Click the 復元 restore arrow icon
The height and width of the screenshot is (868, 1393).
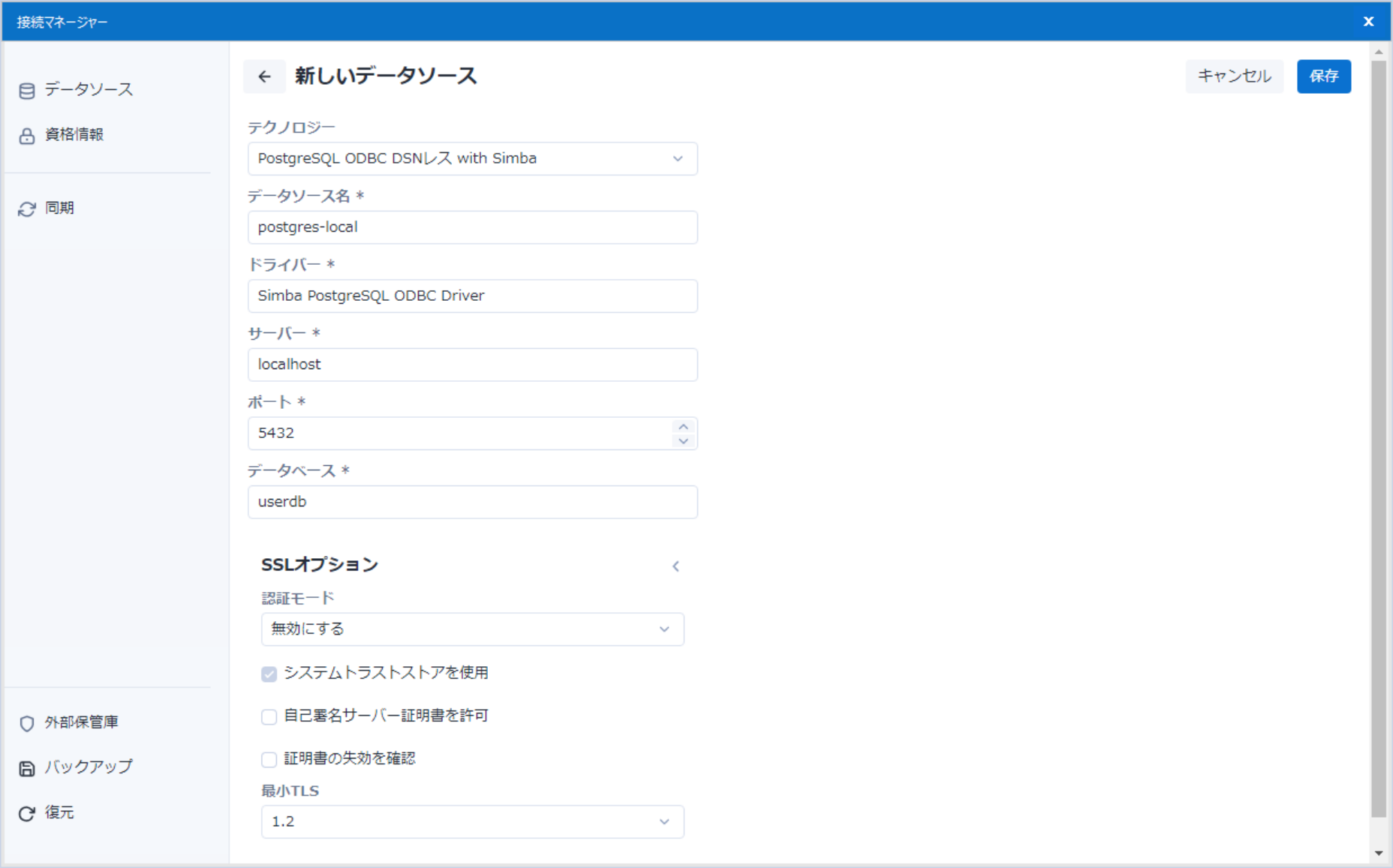[x=27, y=814]
